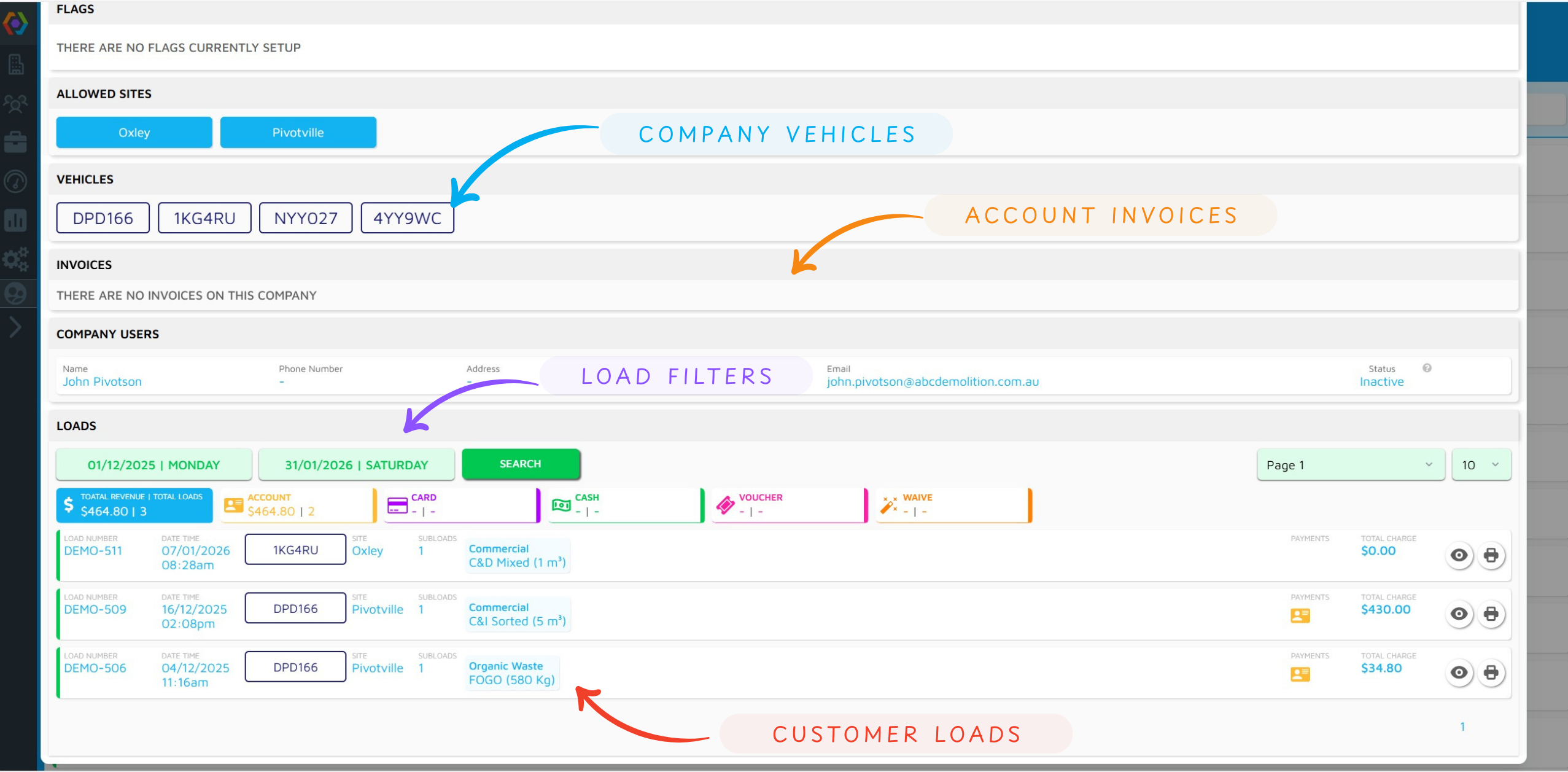Click the $0.00 total charge
This screenshot has width=1568, height=772.
click(x=1378, y=551)
